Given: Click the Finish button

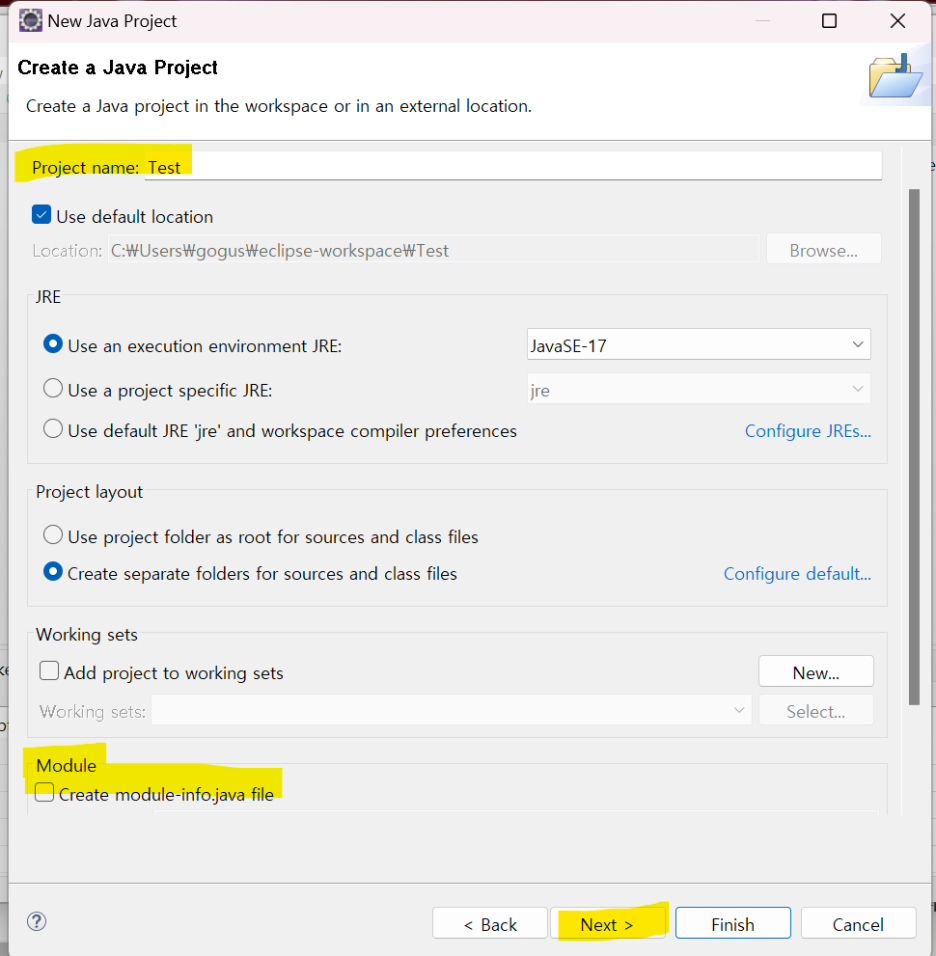Looking at the screenshot, I should pyautogui.click(x=733, y=924).
